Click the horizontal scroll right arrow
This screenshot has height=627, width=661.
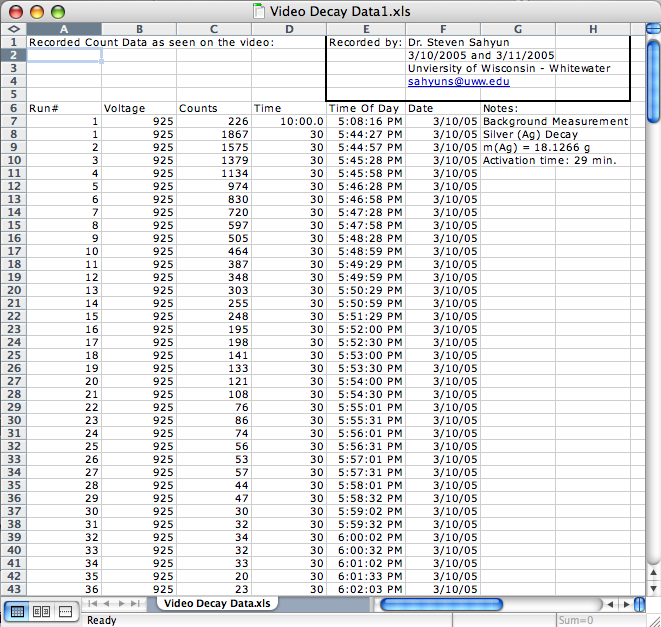[626, 604]
